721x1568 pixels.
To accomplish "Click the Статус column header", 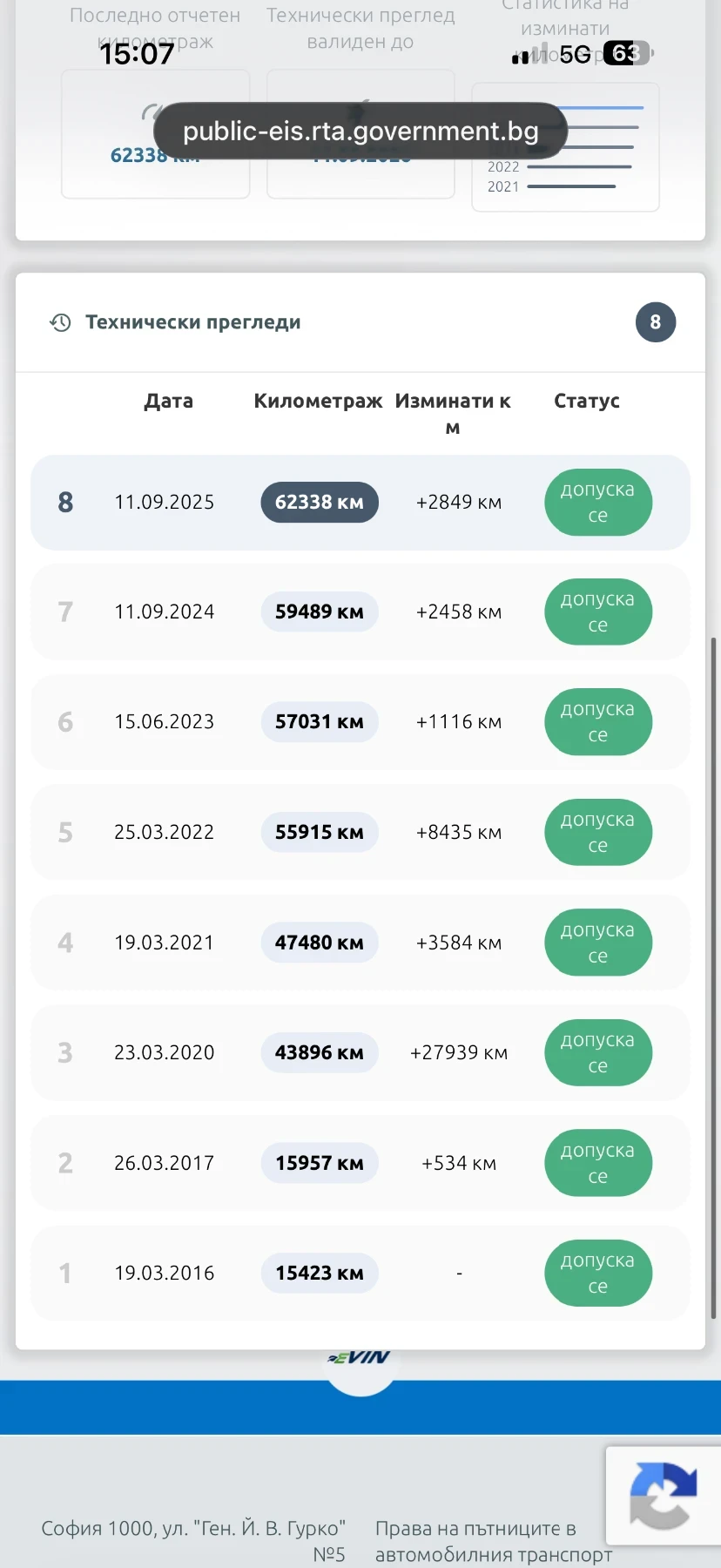I will [587, 401].
